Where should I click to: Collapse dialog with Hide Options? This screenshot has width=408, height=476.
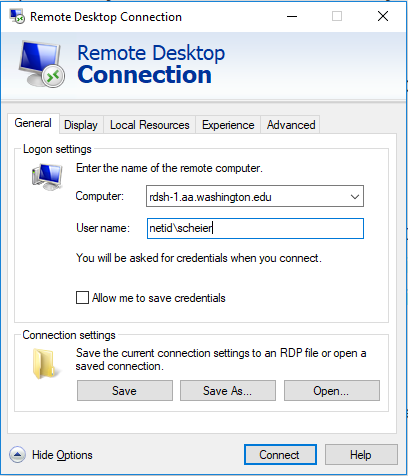62,455
